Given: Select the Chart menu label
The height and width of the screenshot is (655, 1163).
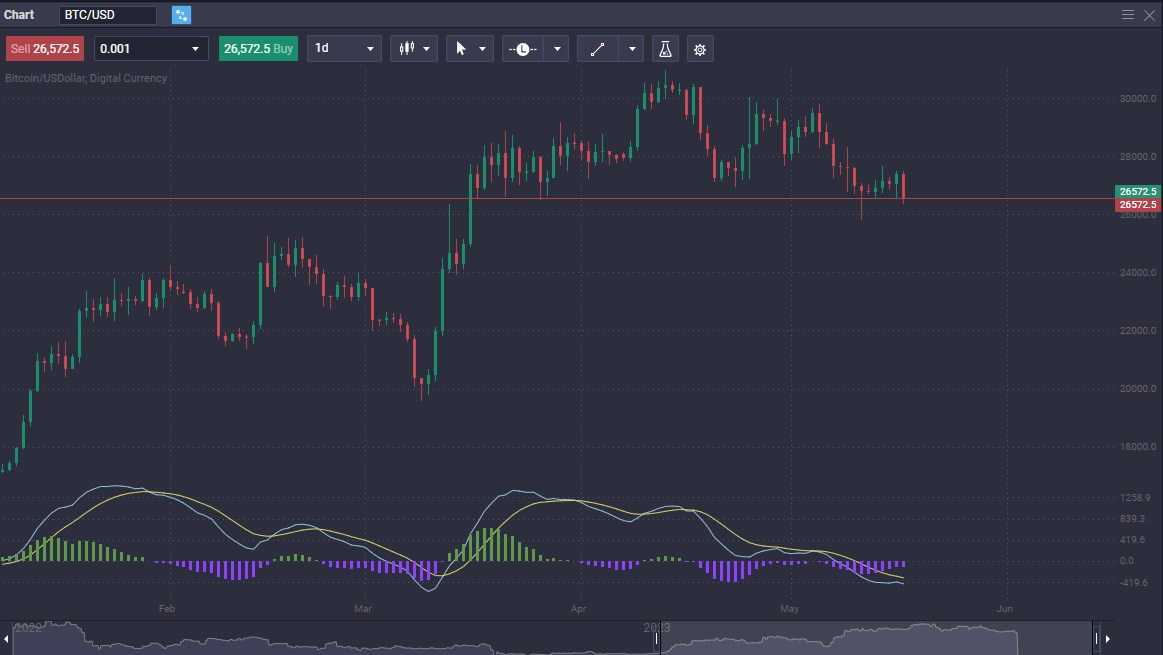Looking at the screenshot, I should [x=20, y=14].
